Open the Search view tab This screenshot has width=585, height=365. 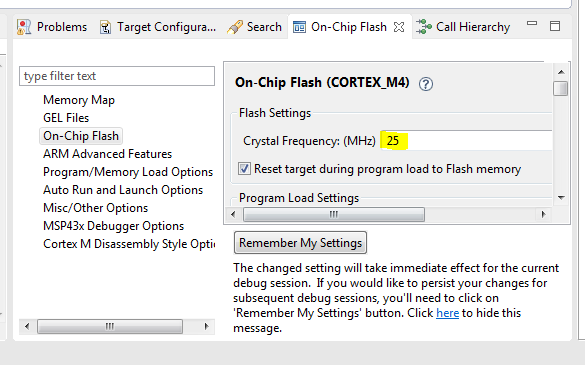(x=254, y=27)
